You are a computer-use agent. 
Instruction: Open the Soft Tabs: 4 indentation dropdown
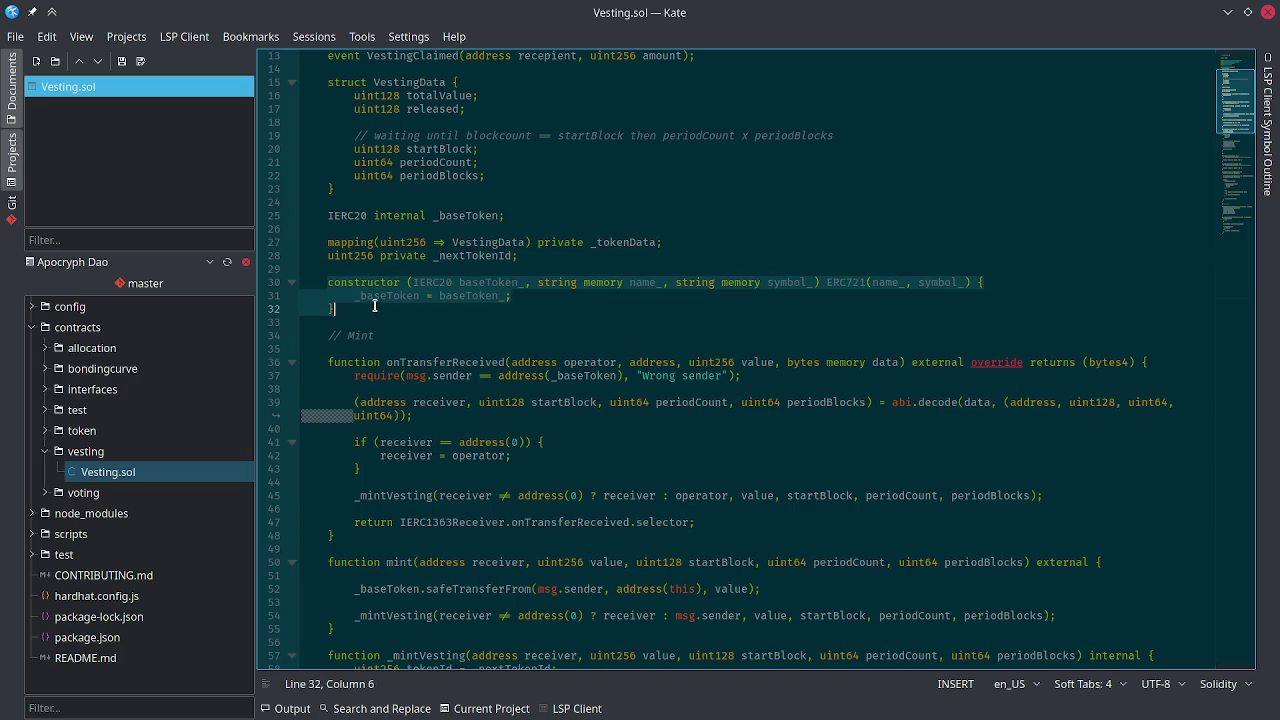(1090, 684)
